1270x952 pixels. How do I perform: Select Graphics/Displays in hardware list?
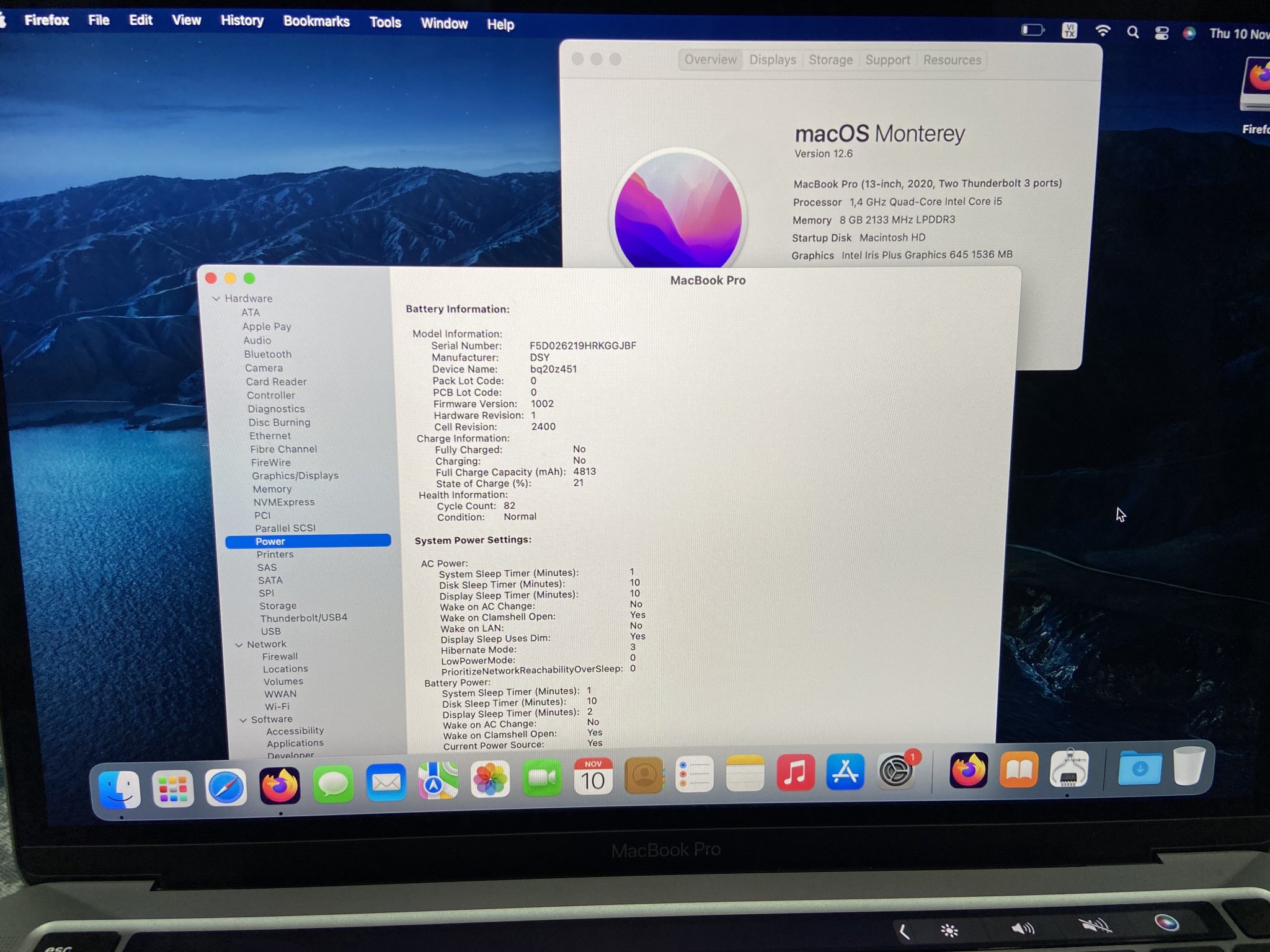point(295,475)
